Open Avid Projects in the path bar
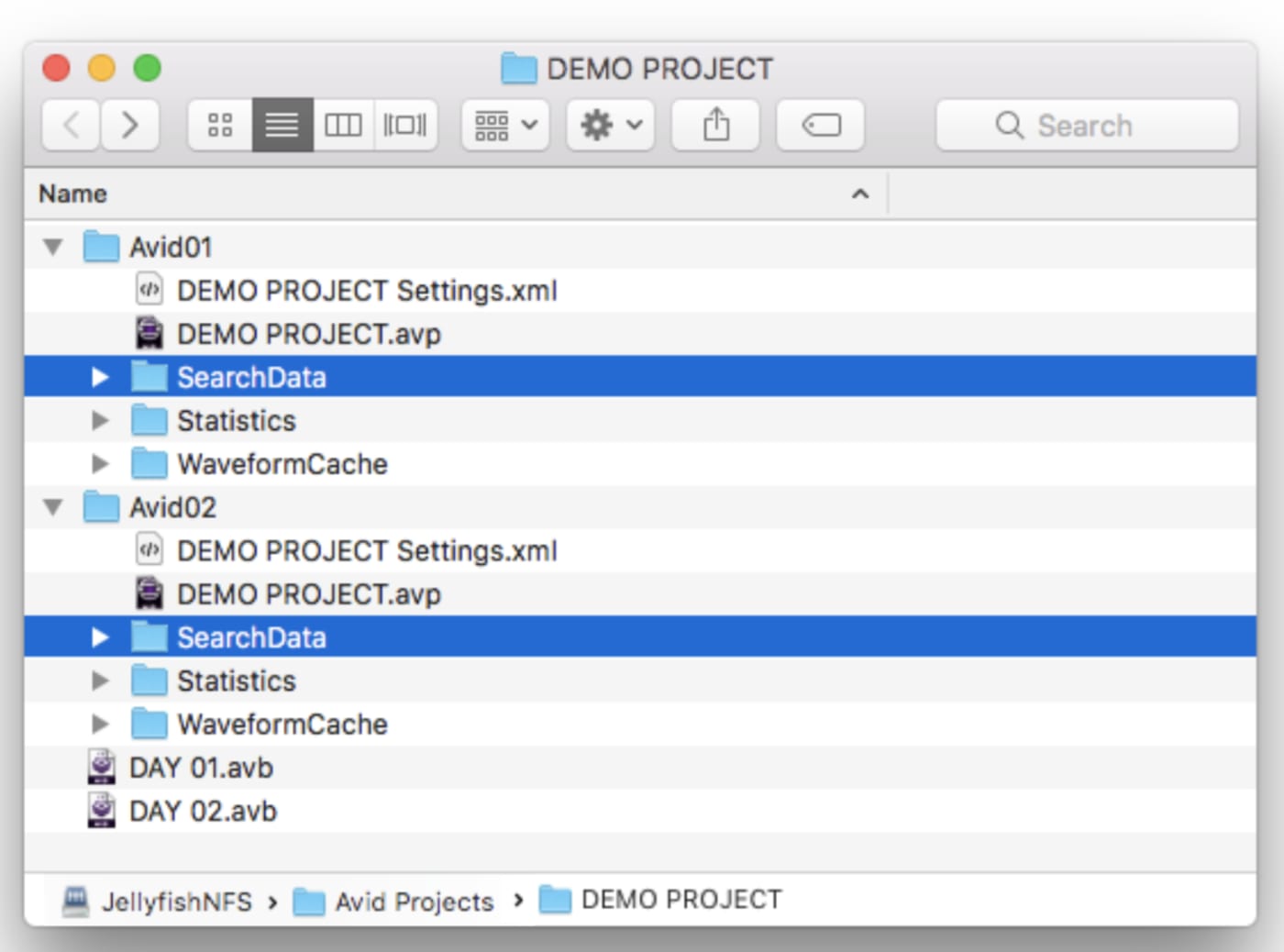Screen dimensions: 1284x952 [x=393, y=902]
